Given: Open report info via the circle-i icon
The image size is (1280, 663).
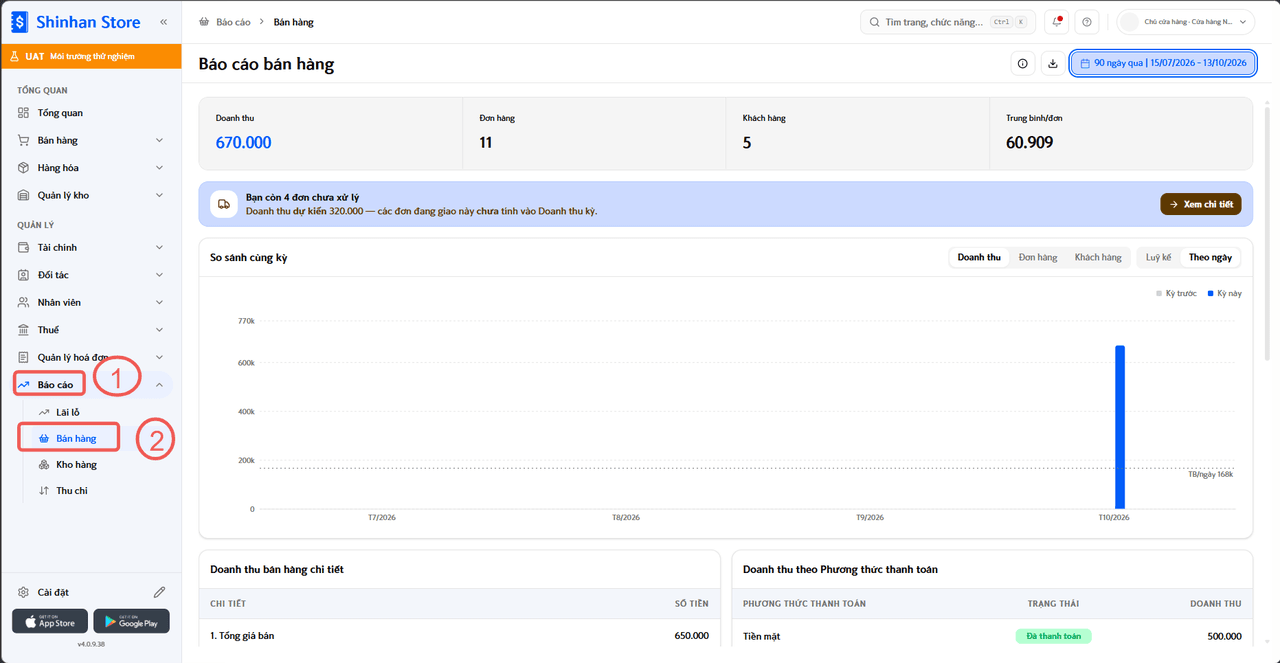Looking at the screenshot, I should tap(1022, 63).
